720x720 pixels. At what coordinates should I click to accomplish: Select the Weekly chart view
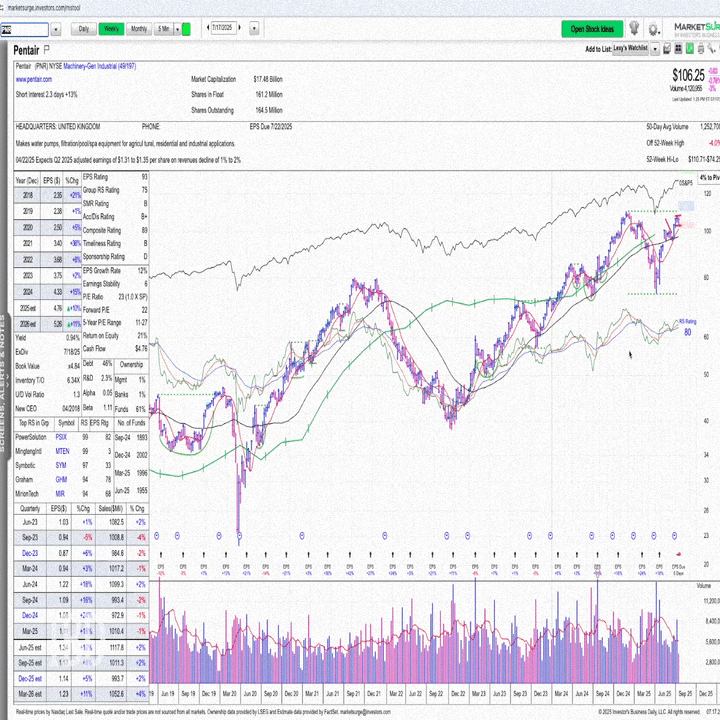(111, 29)
